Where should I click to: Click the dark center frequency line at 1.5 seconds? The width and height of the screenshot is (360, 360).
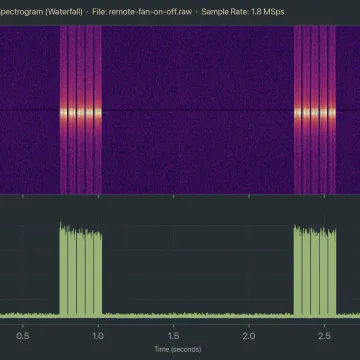[174, 110]
